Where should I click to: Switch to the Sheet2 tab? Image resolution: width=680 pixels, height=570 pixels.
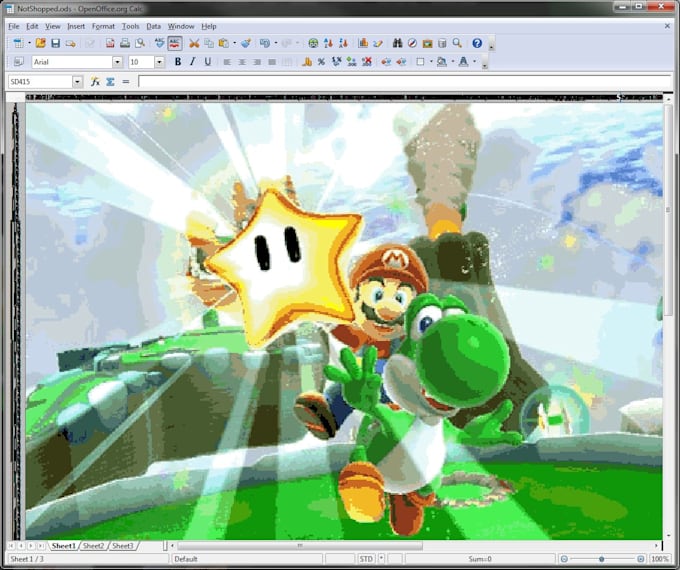[x=93, y=546]
